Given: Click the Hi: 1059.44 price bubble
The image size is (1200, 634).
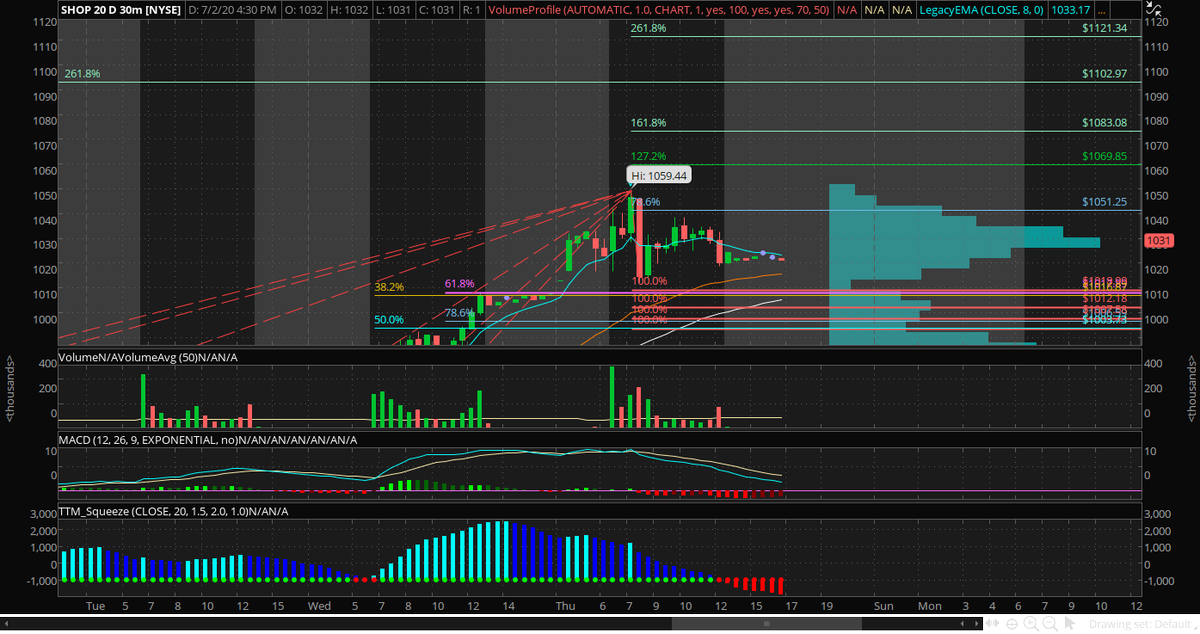Looking at the screenshot, I should (659, 175).
